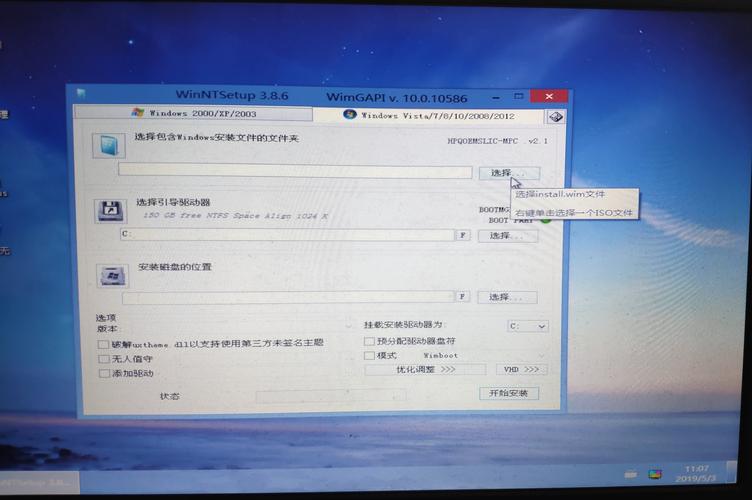Enable the 添加驱动 add drivers checkbox

point(104,373)
